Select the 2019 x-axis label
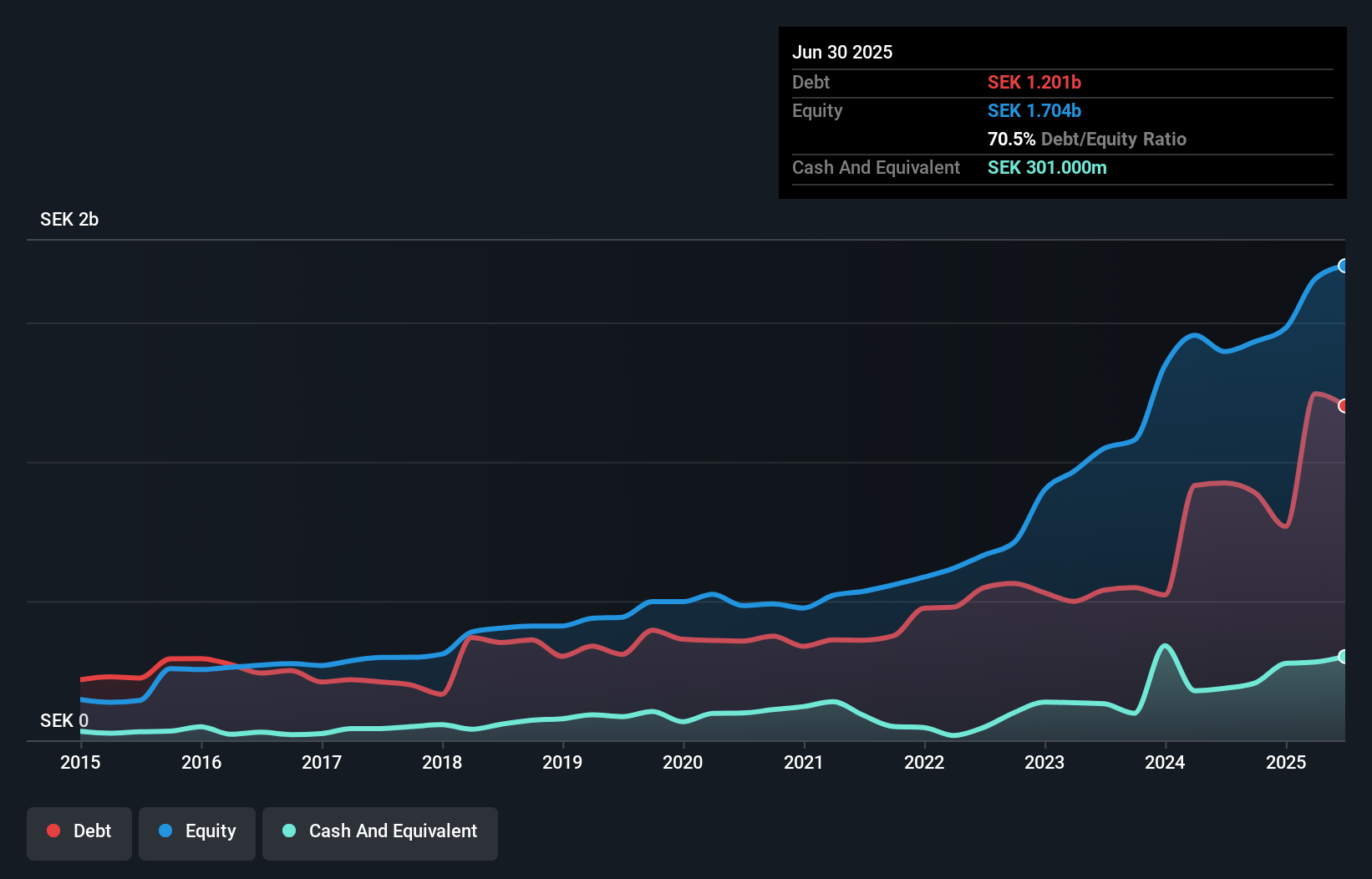 pos(562,762)
